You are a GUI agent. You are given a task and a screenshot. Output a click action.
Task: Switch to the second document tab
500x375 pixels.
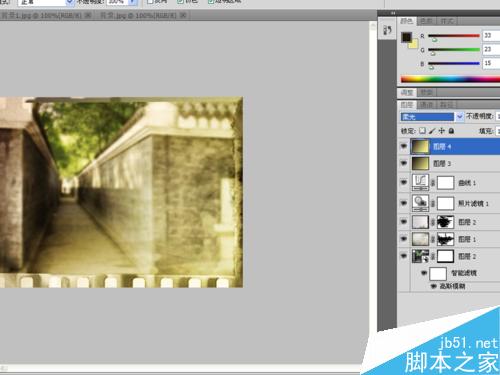coord(143,15)
